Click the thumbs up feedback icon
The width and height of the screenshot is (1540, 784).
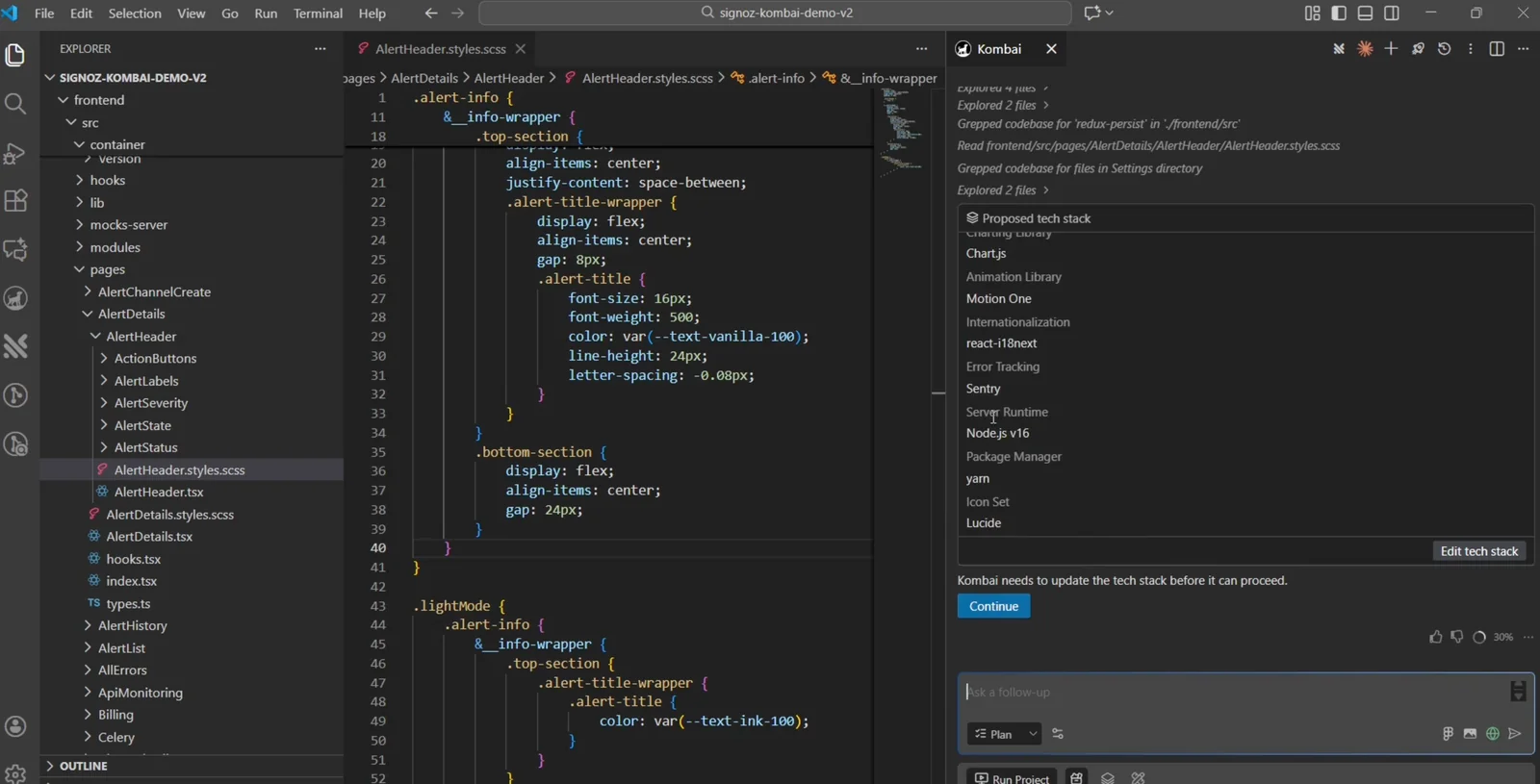tap(1435, 637)
